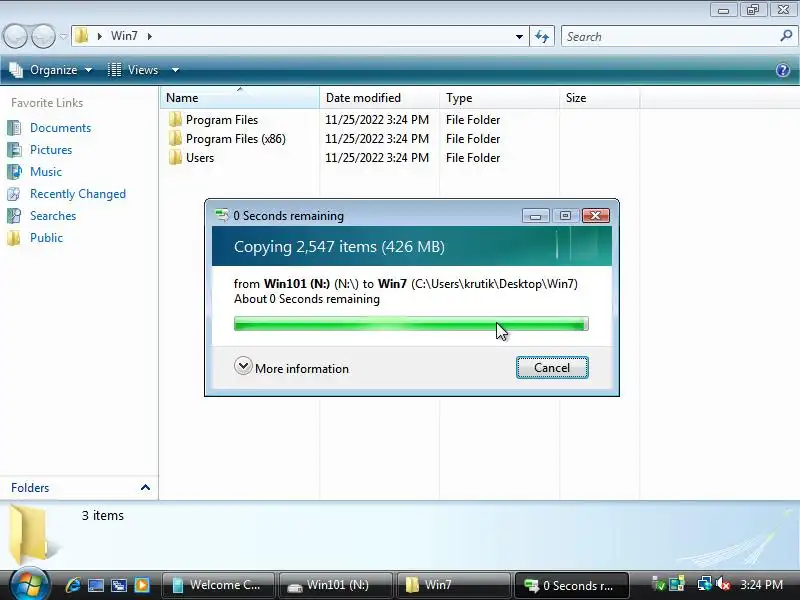Click the green copy progress bar
The image size is (800, 600).
click(411, 323)
